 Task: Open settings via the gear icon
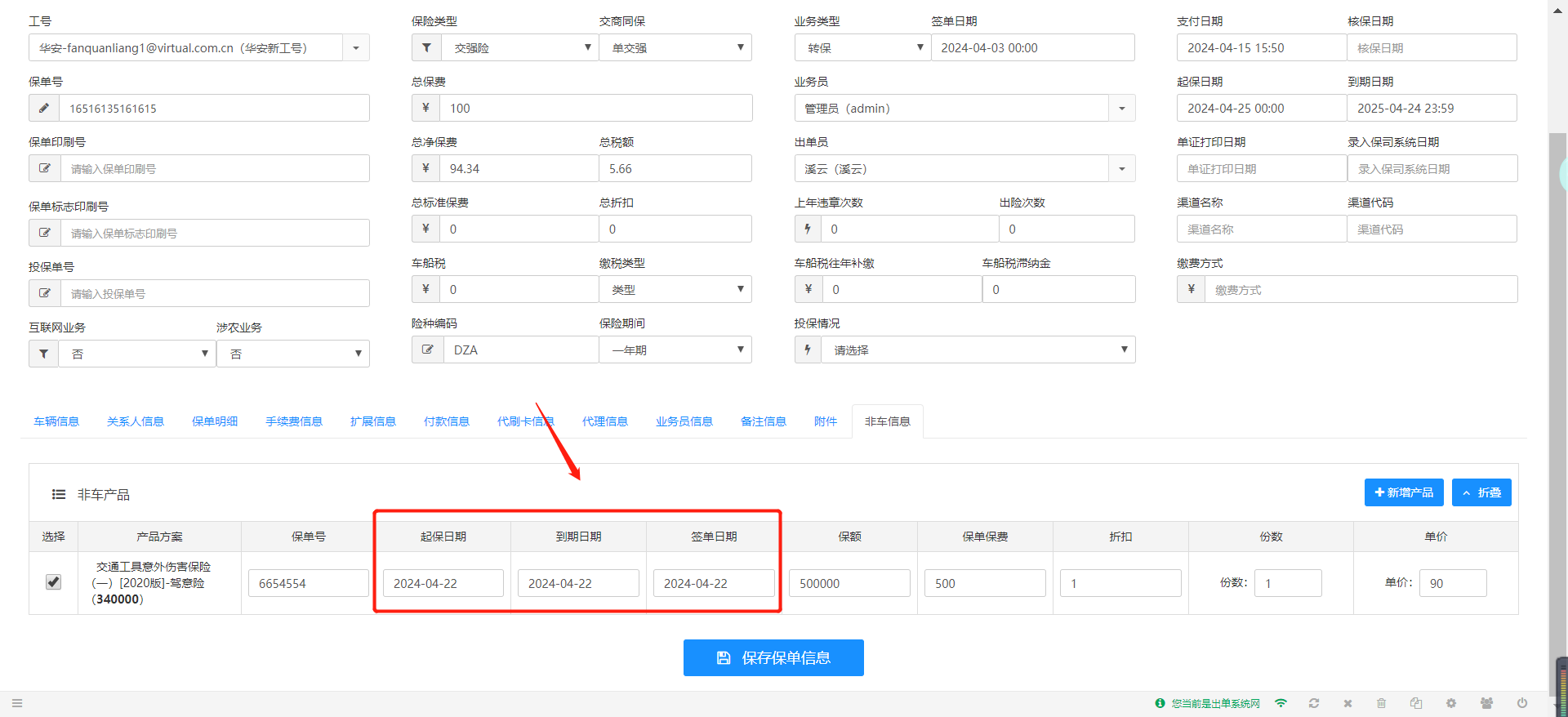pyautogui.click(x=1451, y=703)
